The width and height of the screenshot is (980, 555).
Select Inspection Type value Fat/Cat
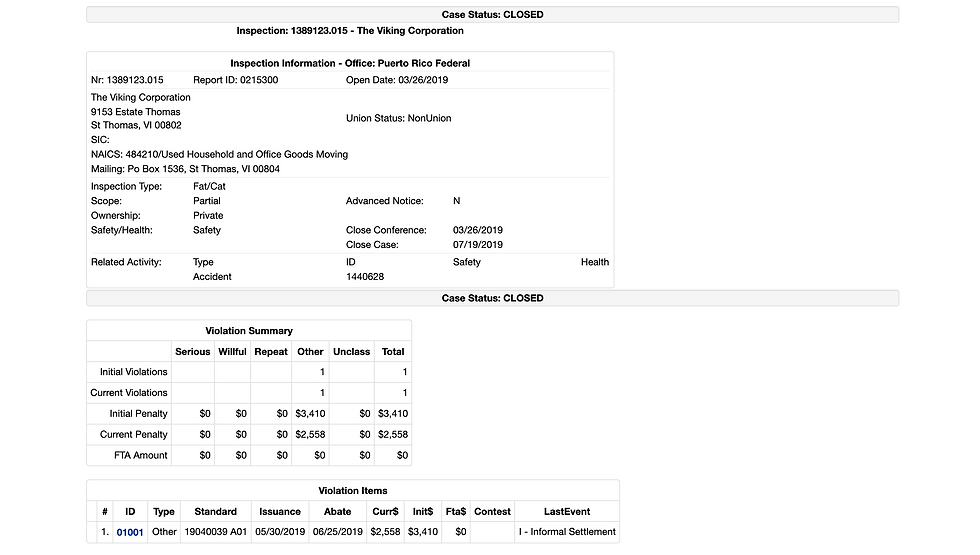pyautogui.click(x=209, y=186)
